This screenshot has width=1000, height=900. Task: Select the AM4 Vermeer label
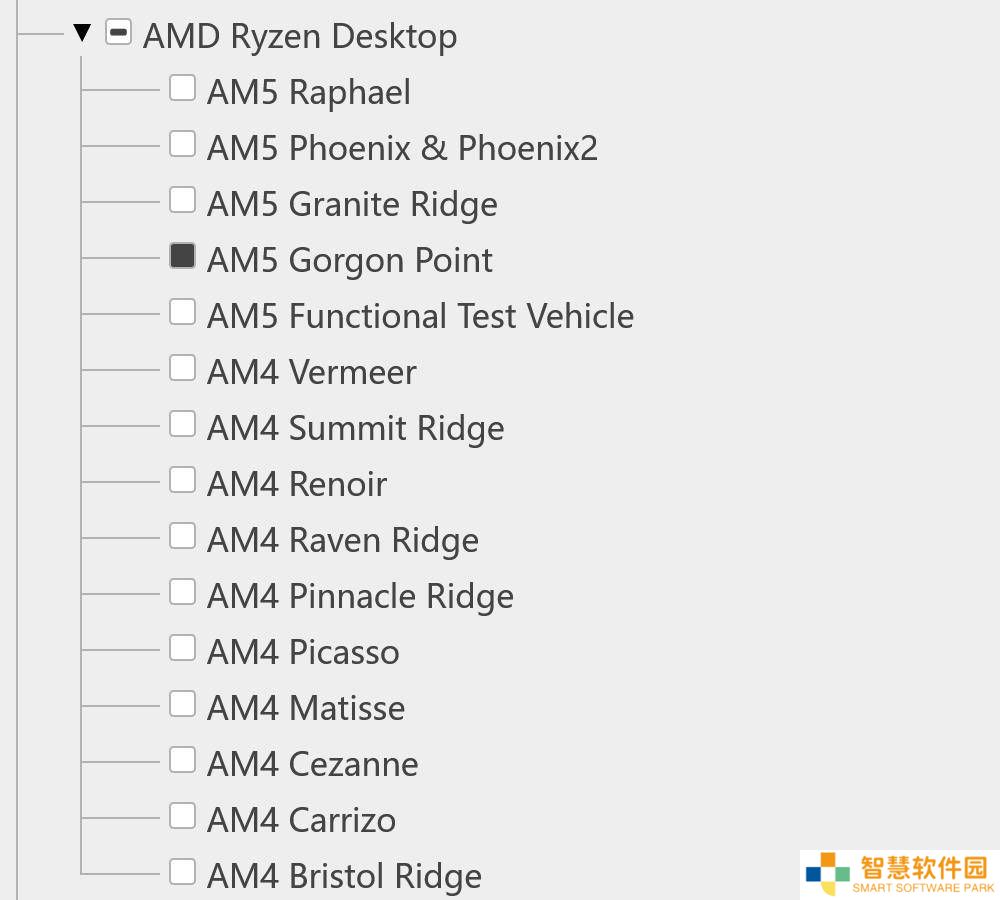[312, 373]
